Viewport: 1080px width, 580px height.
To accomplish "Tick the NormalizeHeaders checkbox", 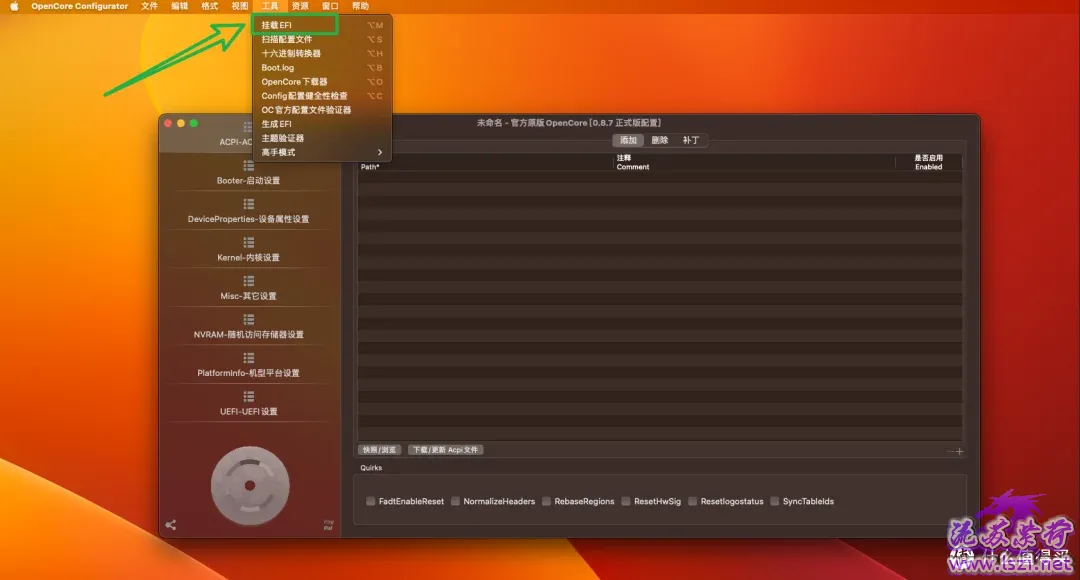I will [x=455, y=501].
